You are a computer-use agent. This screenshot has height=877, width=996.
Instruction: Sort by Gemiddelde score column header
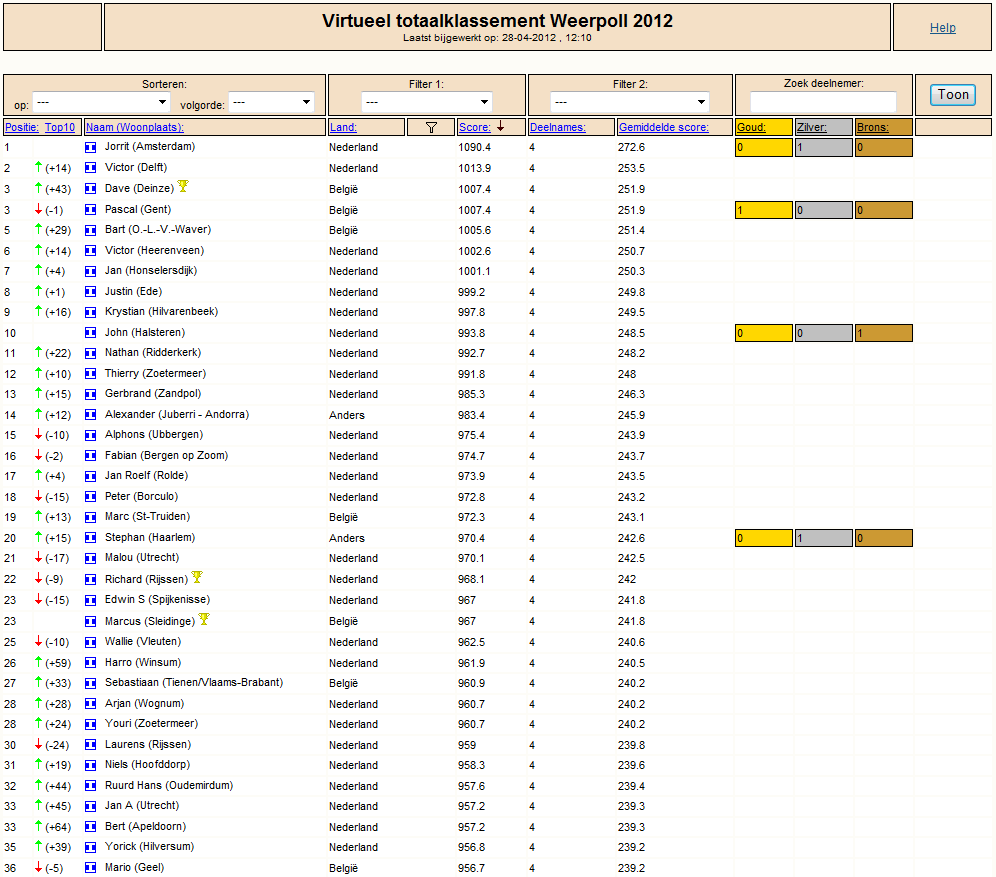click(x=664, y=128)
